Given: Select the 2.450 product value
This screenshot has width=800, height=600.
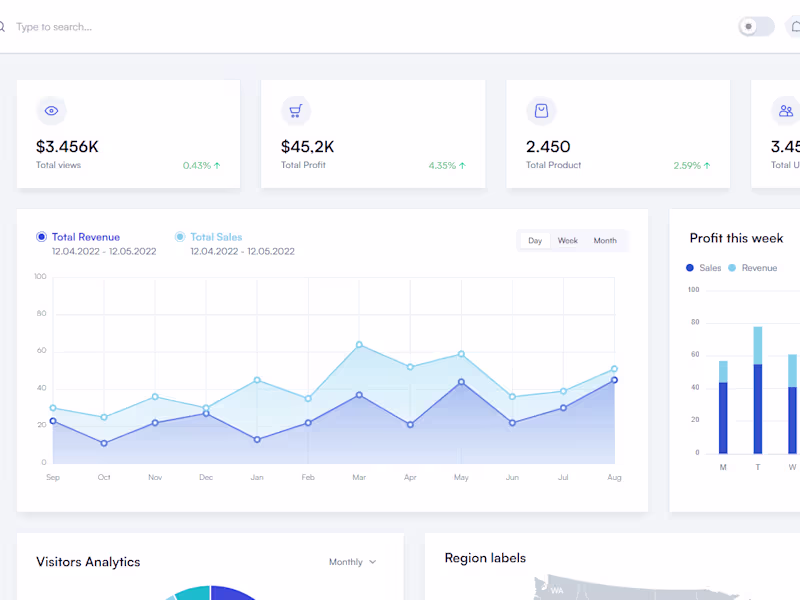Looking at the screenshot, I should tap(548, 147).
